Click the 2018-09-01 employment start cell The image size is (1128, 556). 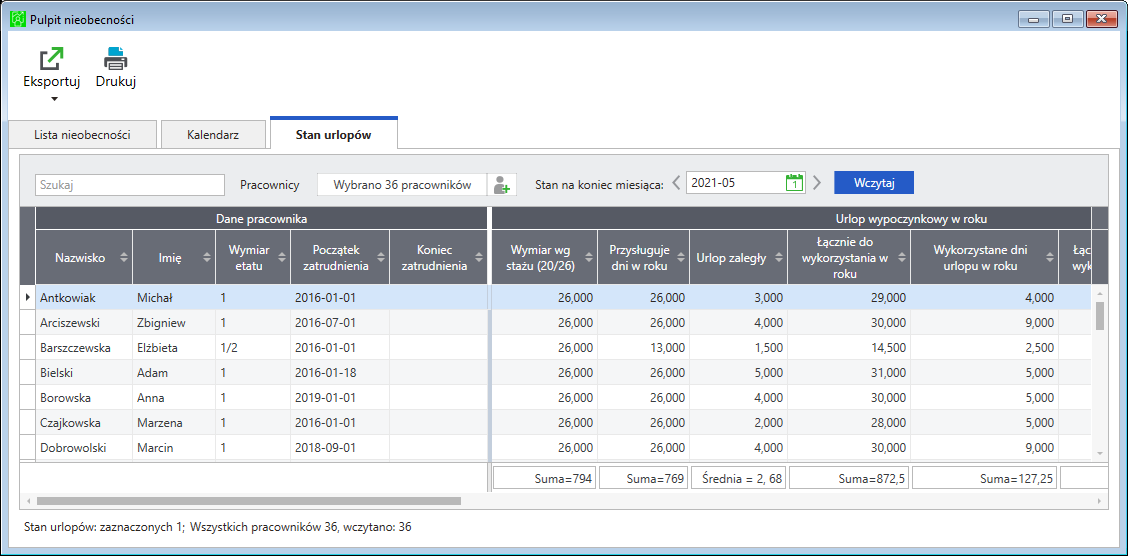tap(340, 447)
